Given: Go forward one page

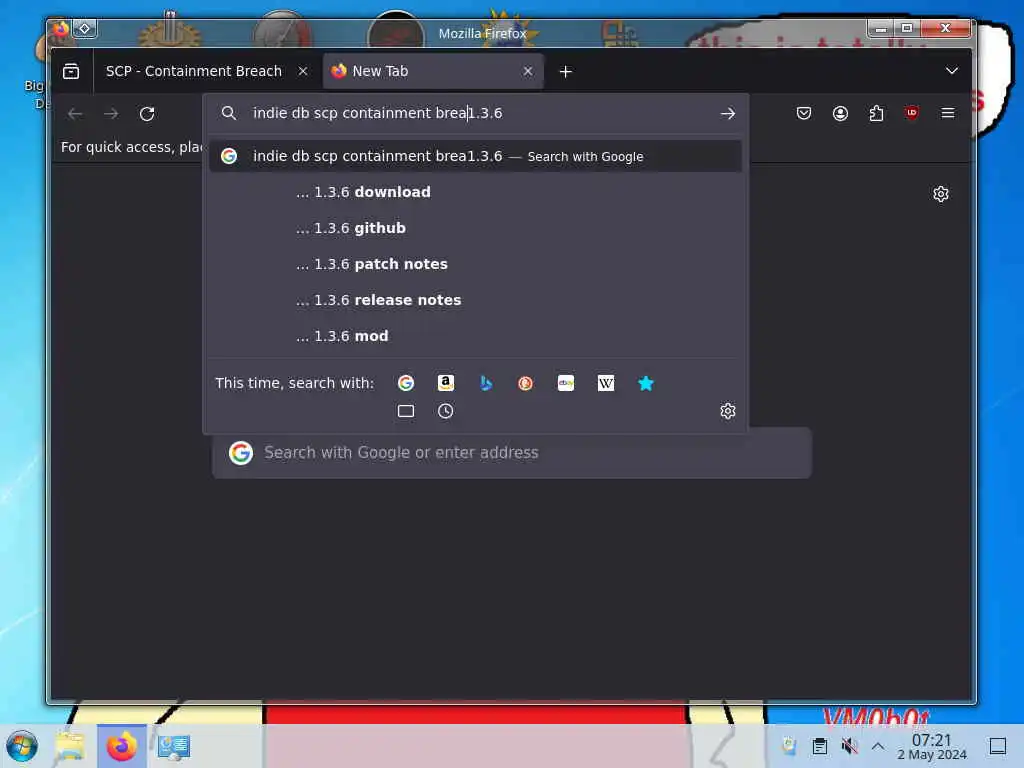Looking at the screenshot, I should (x=111, y=114).
